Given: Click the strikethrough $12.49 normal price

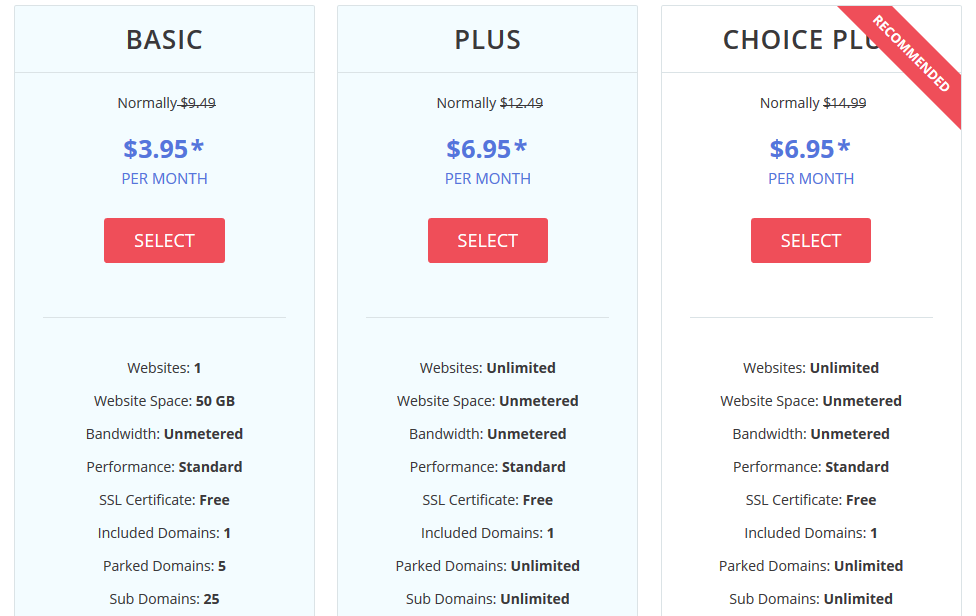Looking at the screenshot, I should tap(522, 103).
